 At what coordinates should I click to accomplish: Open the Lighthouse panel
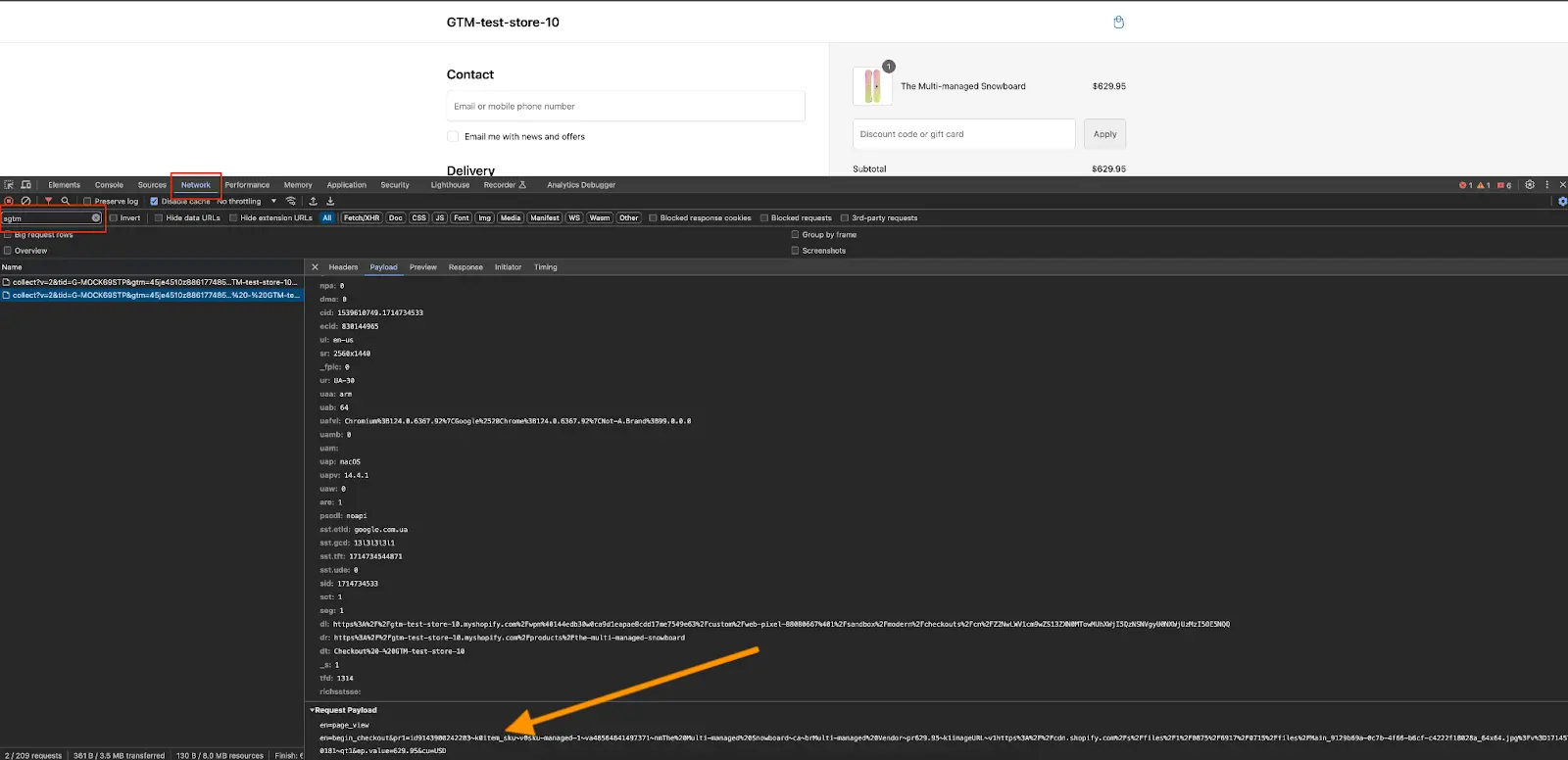click(x=450, y=185)
